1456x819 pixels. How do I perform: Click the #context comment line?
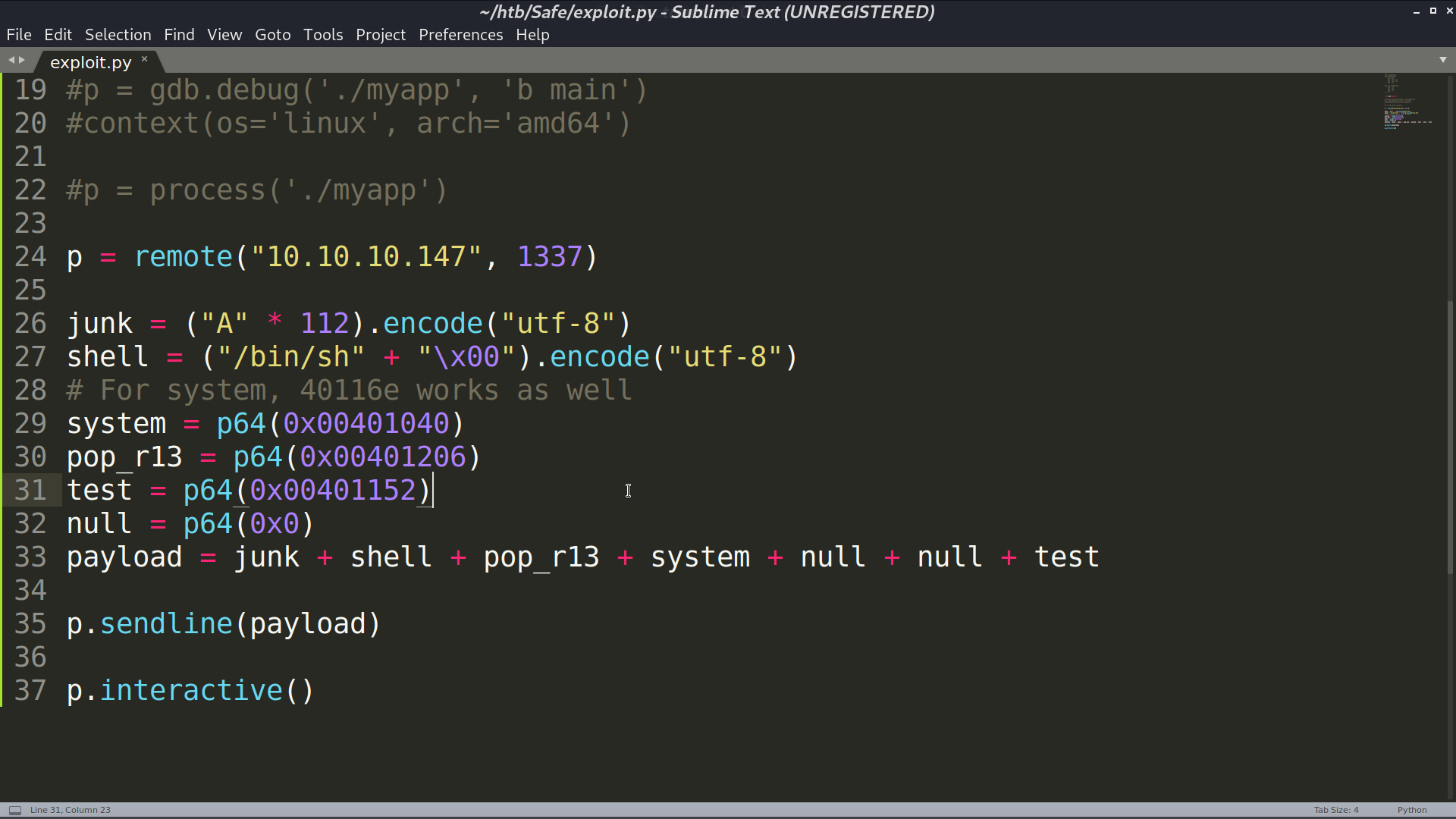349,124
